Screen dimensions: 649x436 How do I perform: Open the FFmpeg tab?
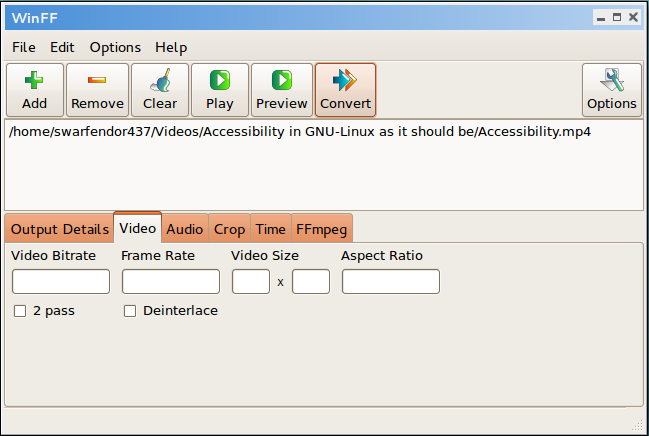pos(321,229)
